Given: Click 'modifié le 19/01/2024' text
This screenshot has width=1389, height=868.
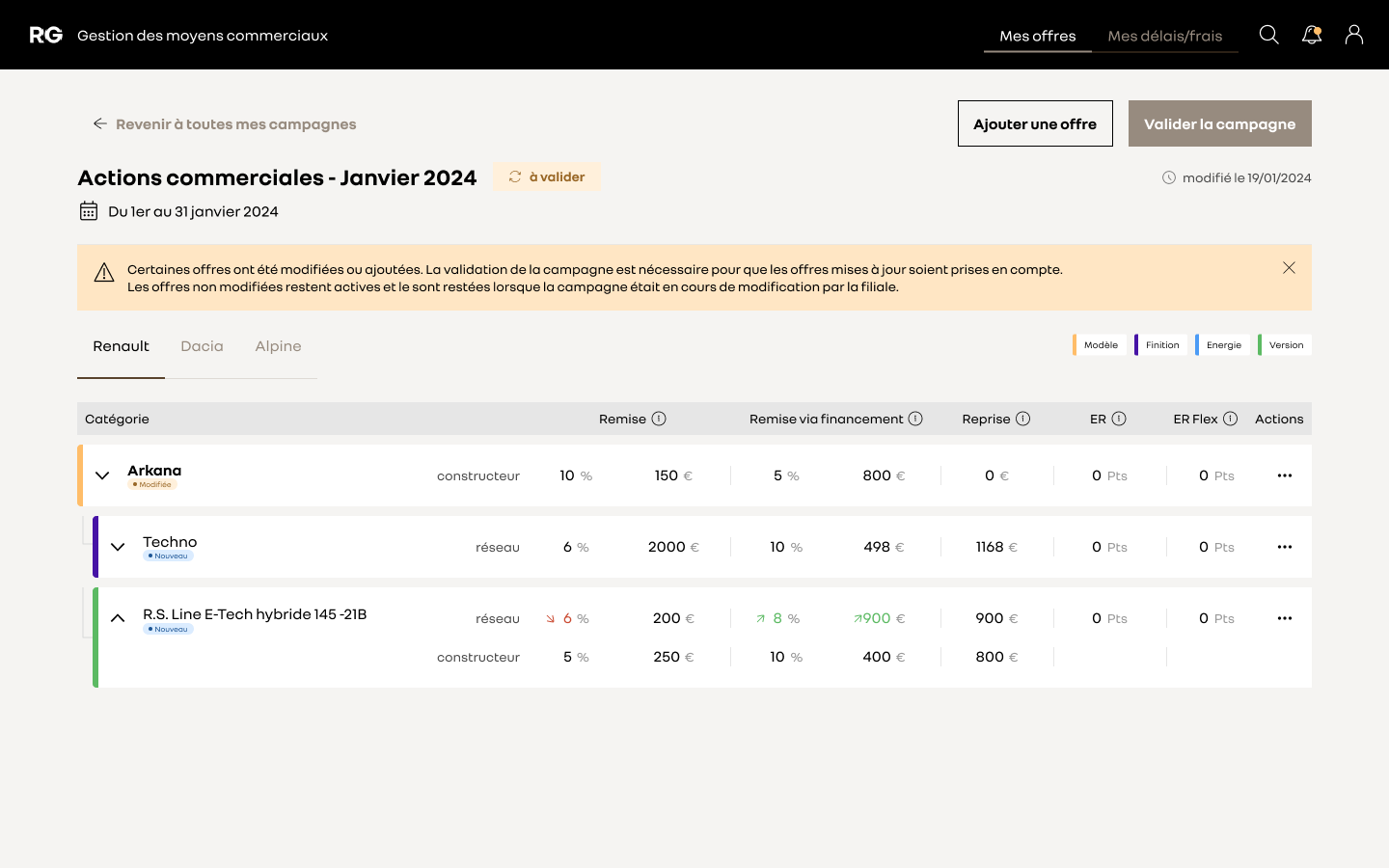Looking at the screenshot, I should click(x=1247, y=177).
